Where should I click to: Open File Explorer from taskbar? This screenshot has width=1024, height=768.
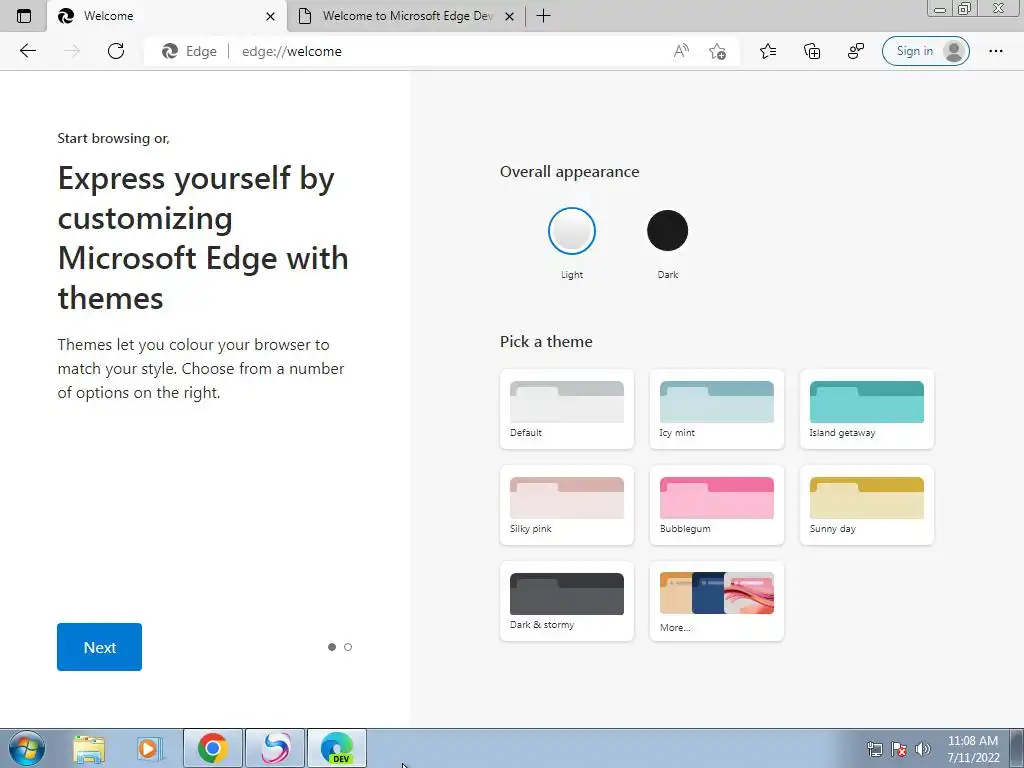pos(89,748)
